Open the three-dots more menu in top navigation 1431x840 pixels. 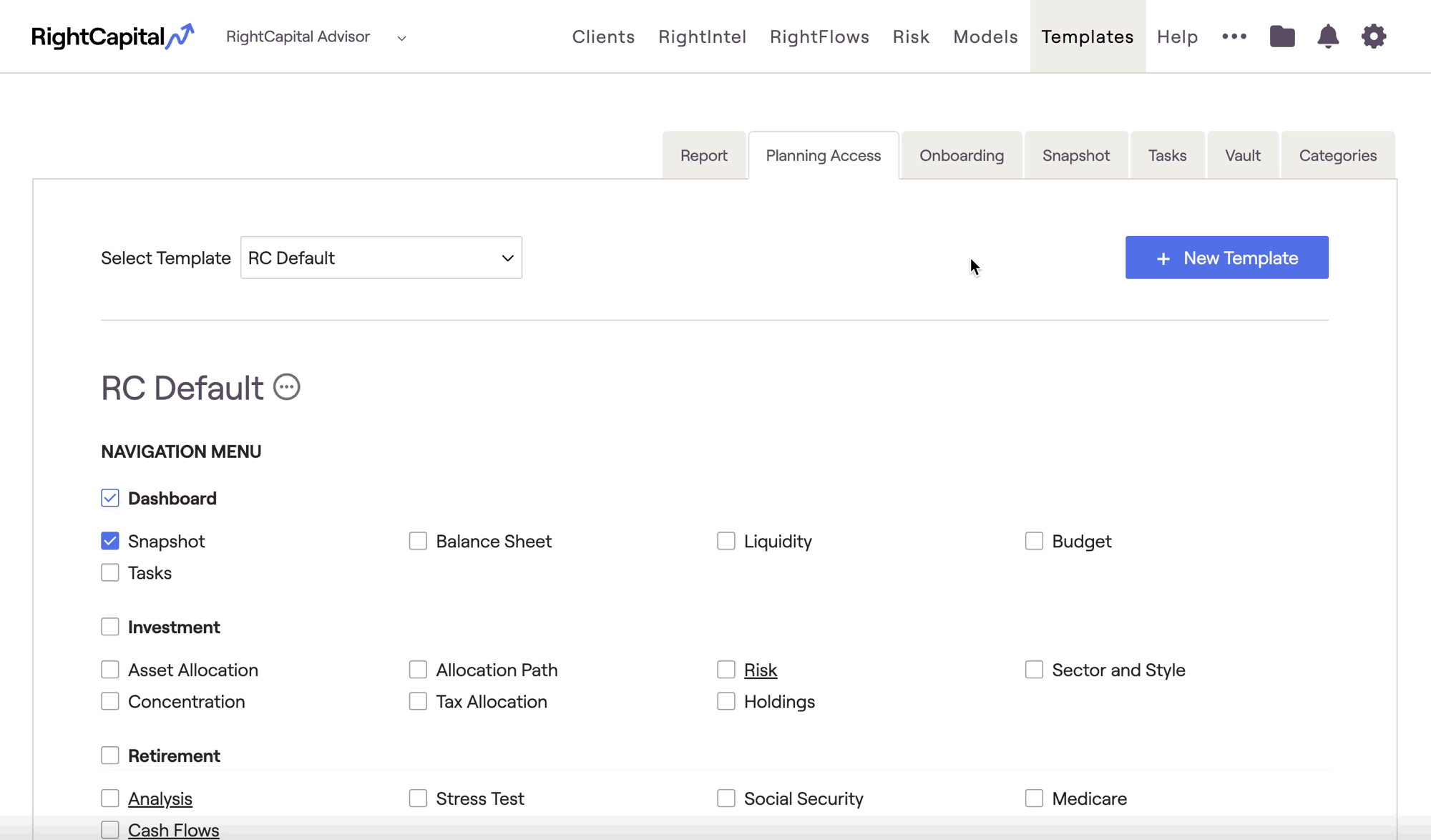1234,36
